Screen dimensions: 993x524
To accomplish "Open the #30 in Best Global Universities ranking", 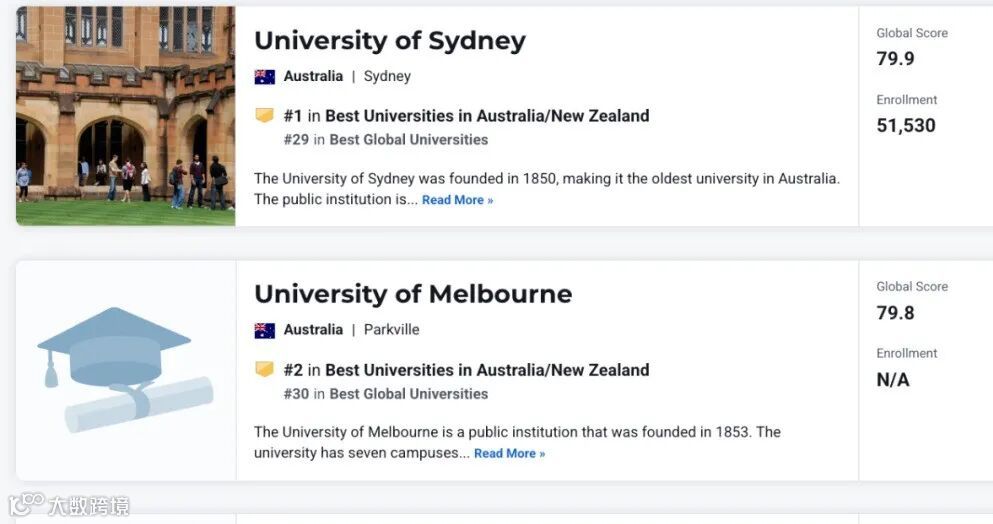I will tap(386, 393).
